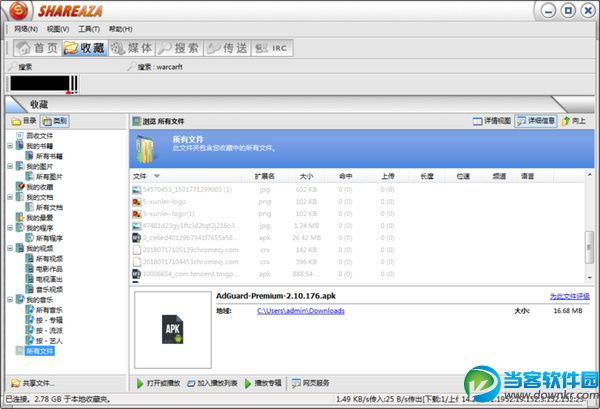Open the 首页 home tab
This screenshot has width=600, height=409.
click(38, 48)
